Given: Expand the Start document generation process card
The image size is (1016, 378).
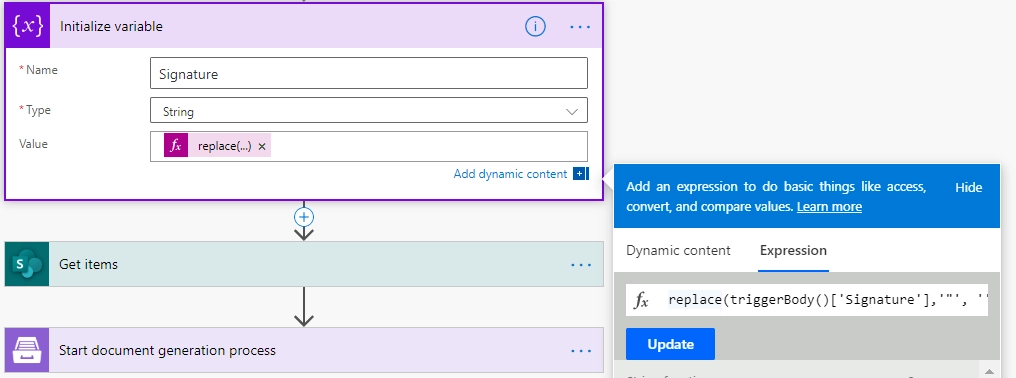Looking at the screenshot, I should (x=304, y=350).
